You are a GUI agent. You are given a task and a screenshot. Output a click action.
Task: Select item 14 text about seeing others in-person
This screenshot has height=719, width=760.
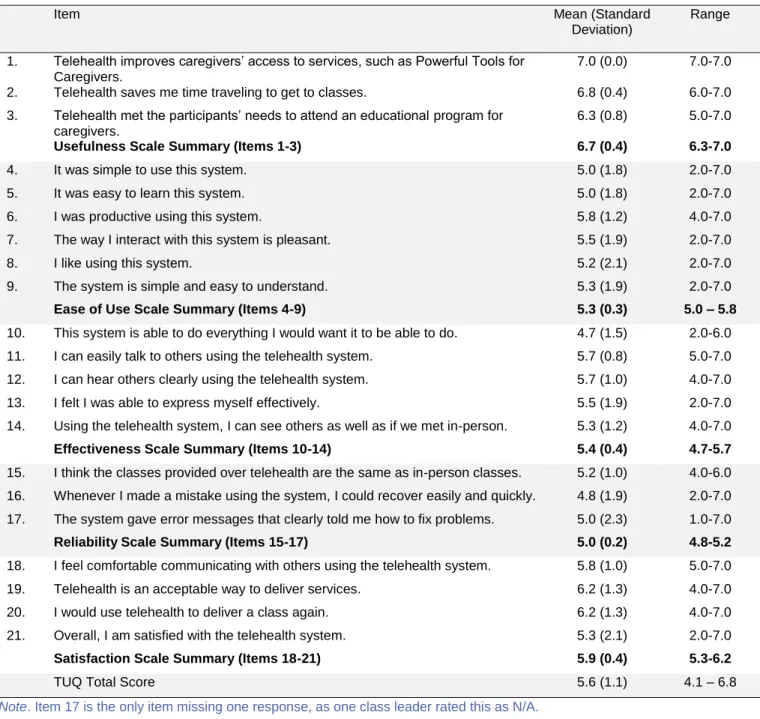(280, 426)
